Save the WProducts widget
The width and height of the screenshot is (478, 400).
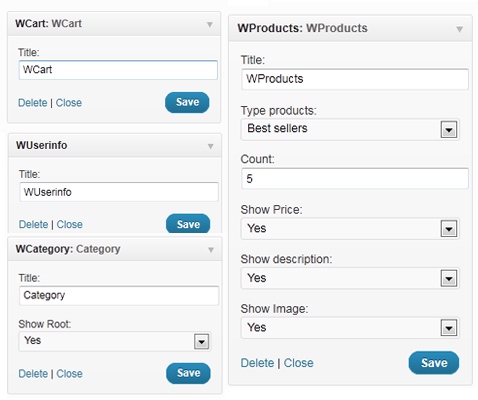(434, 363)
